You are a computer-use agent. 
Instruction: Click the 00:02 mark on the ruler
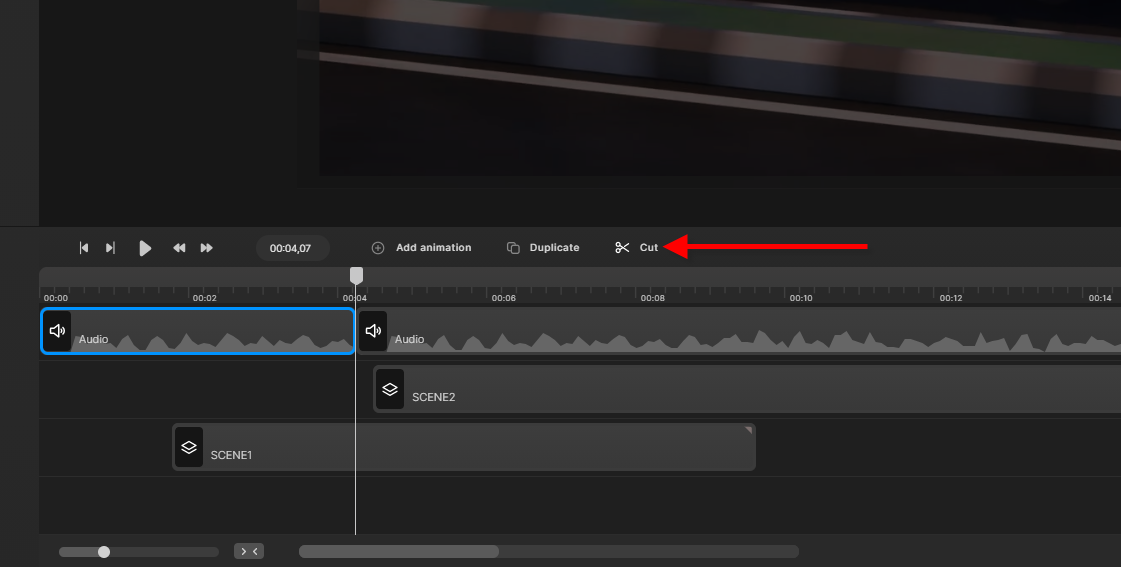coord(204,297)
